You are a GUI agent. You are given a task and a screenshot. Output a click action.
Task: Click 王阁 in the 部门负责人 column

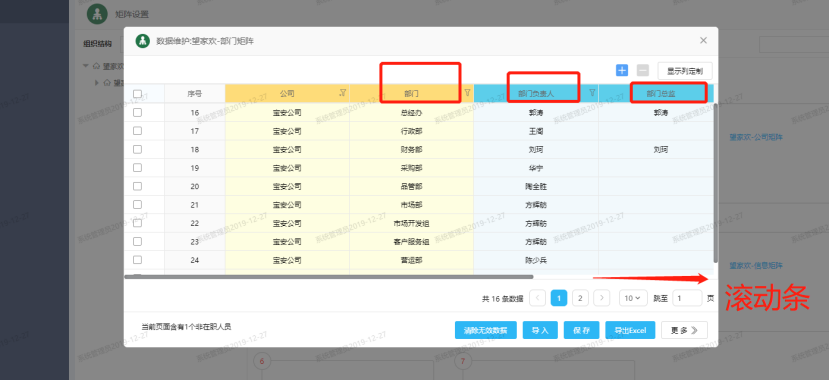(536, 131)
